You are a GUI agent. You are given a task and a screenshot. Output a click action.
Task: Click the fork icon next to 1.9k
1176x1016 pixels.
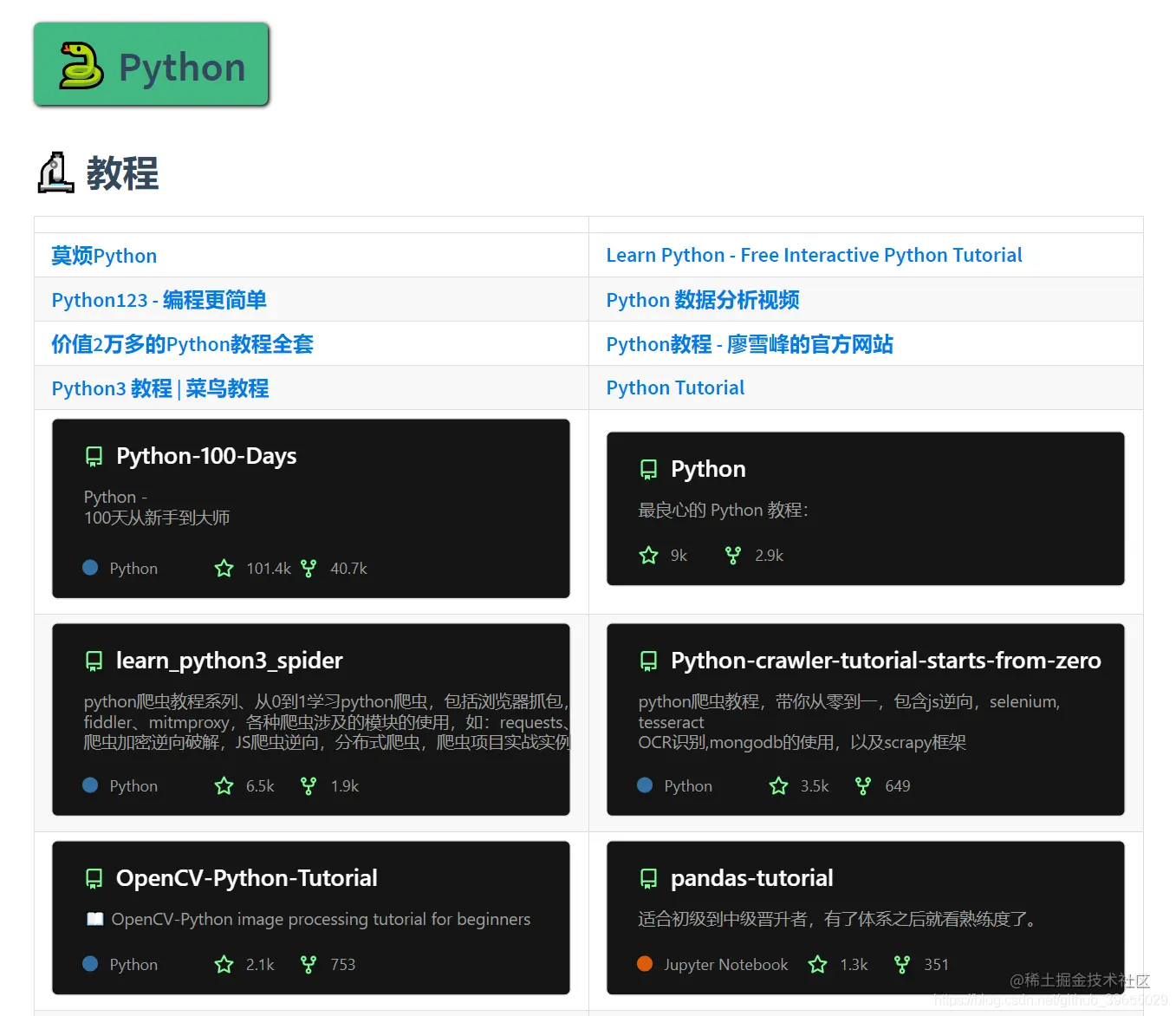click(x=308, y=786)
